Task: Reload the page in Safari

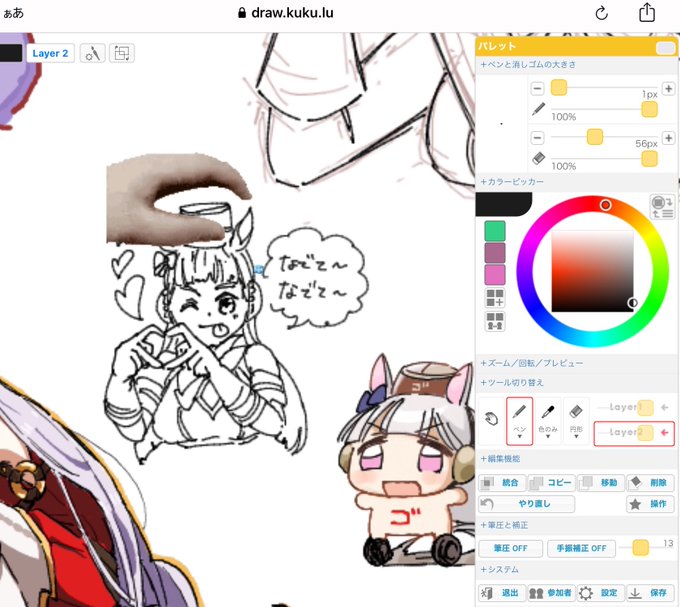Action: click(602, 13)
